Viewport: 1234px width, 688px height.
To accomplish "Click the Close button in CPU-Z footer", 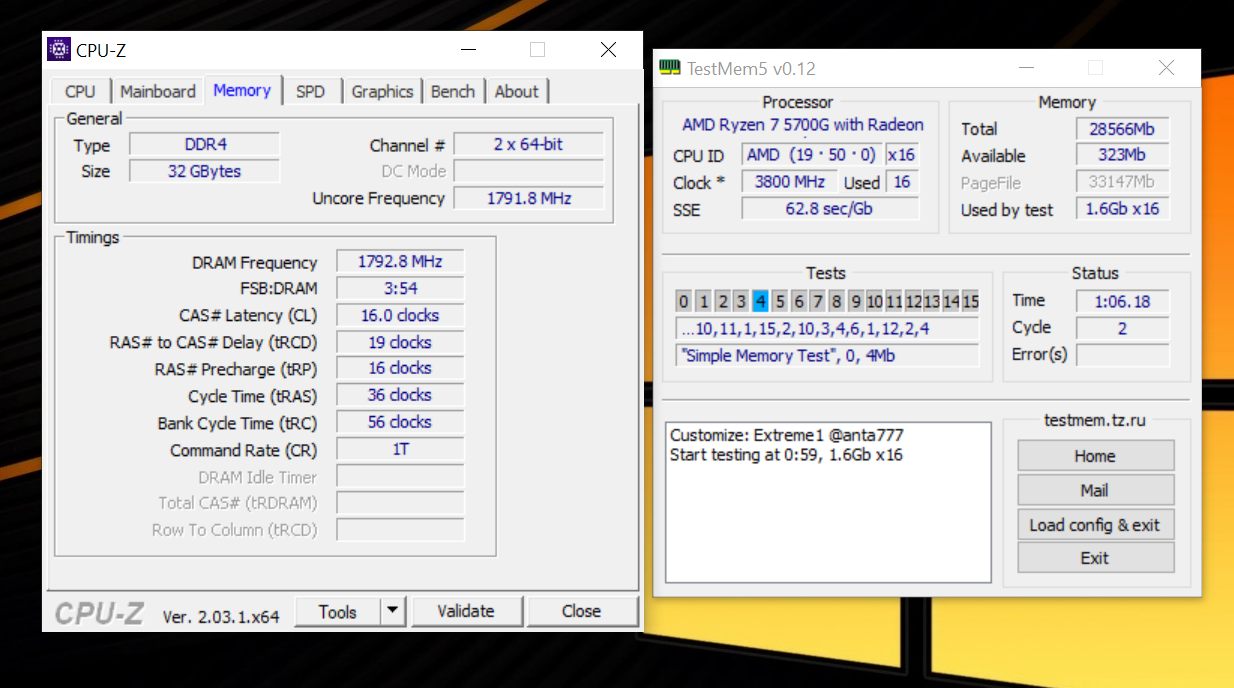I will (x=582, y=611).
